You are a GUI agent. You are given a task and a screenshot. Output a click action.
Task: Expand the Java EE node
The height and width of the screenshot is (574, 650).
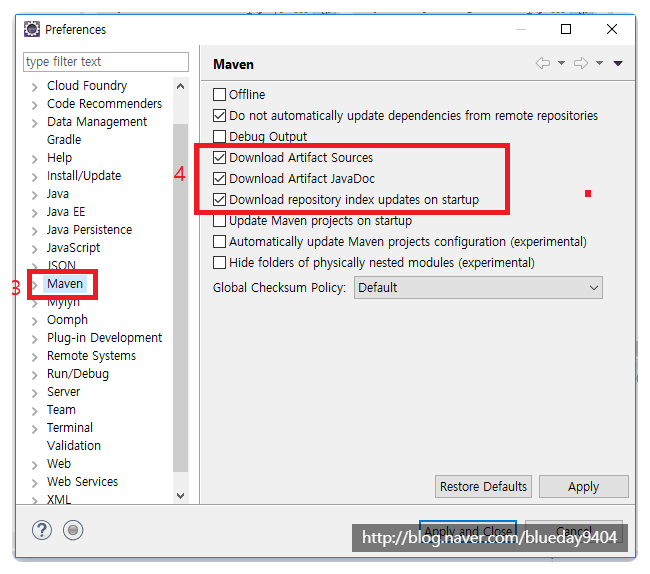point(35,213)
